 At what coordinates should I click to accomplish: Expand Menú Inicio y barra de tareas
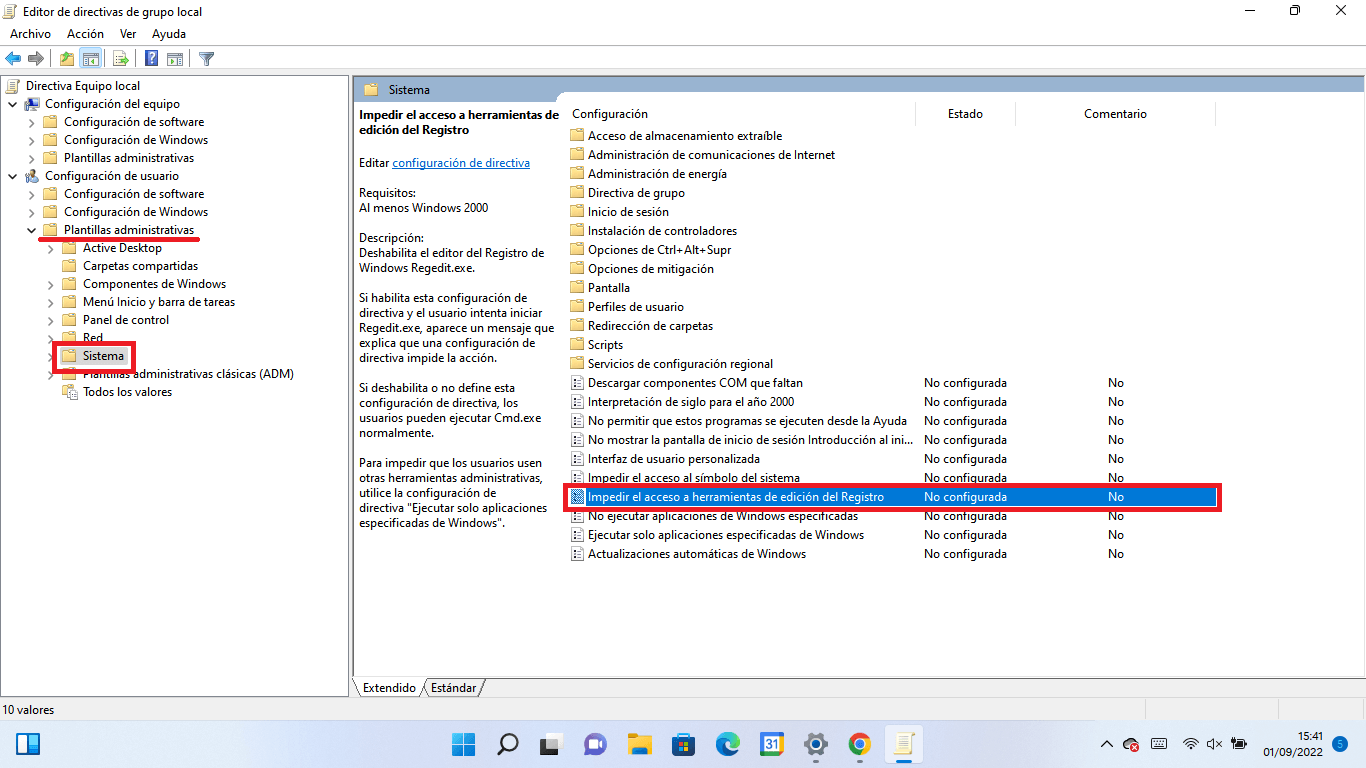[50, 302]
